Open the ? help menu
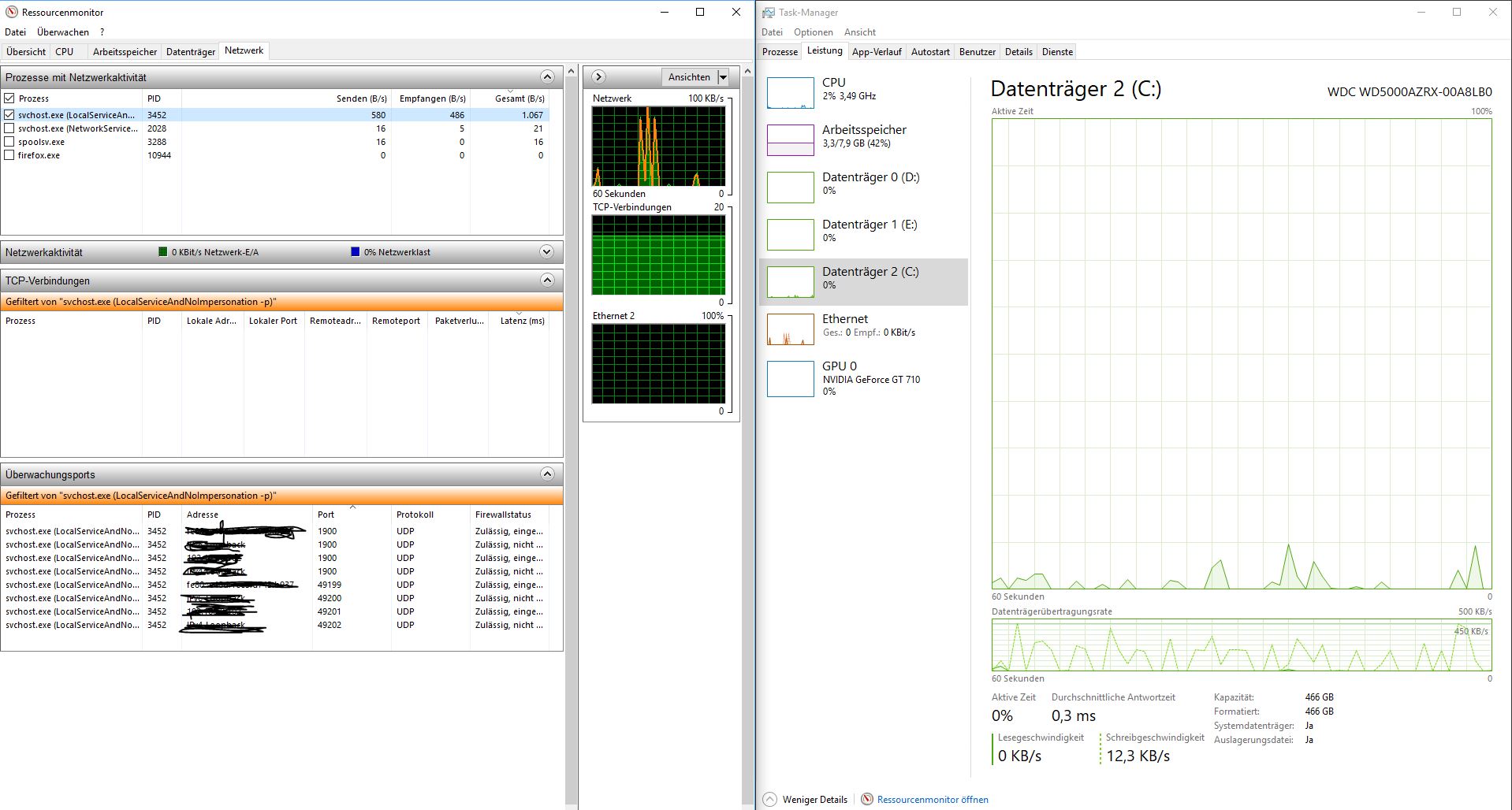The width and height of the screenshot is (1512, 810). click(x=102, y=32)
